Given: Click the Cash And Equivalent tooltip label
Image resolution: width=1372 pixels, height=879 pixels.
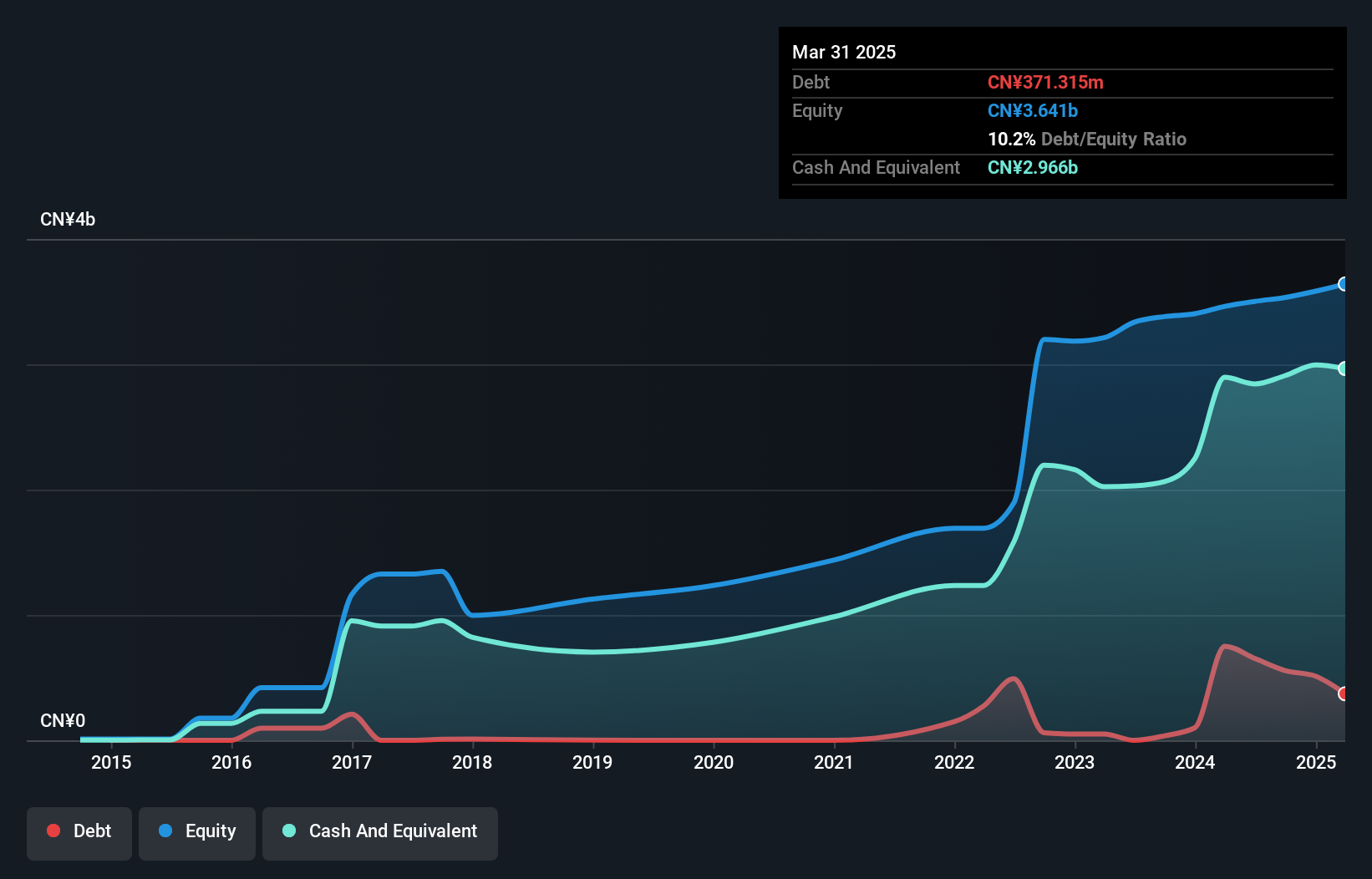Looking at the screenshot, I should 876,168.
